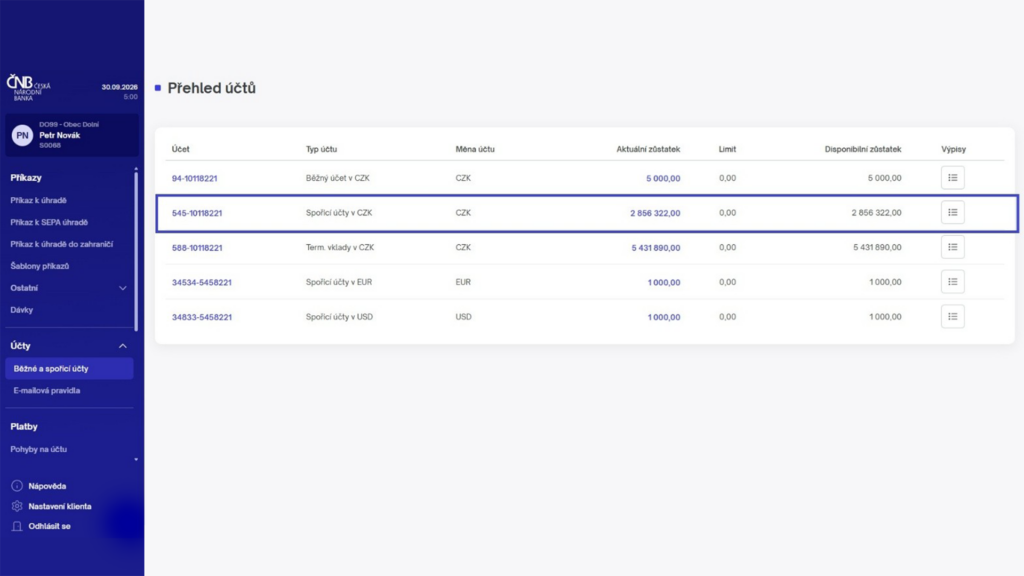Click the sidebar menu scrollbar
This screenshot has height=576, width=1024.
point(136,251)
